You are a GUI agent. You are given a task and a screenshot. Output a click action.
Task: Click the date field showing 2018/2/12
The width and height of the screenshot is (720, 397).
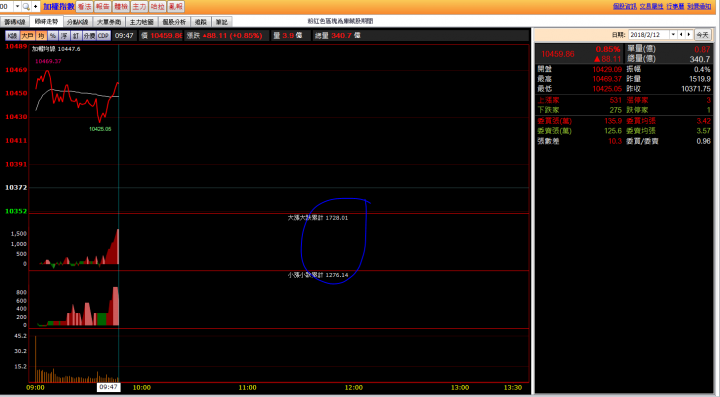[x=649, y=35]
